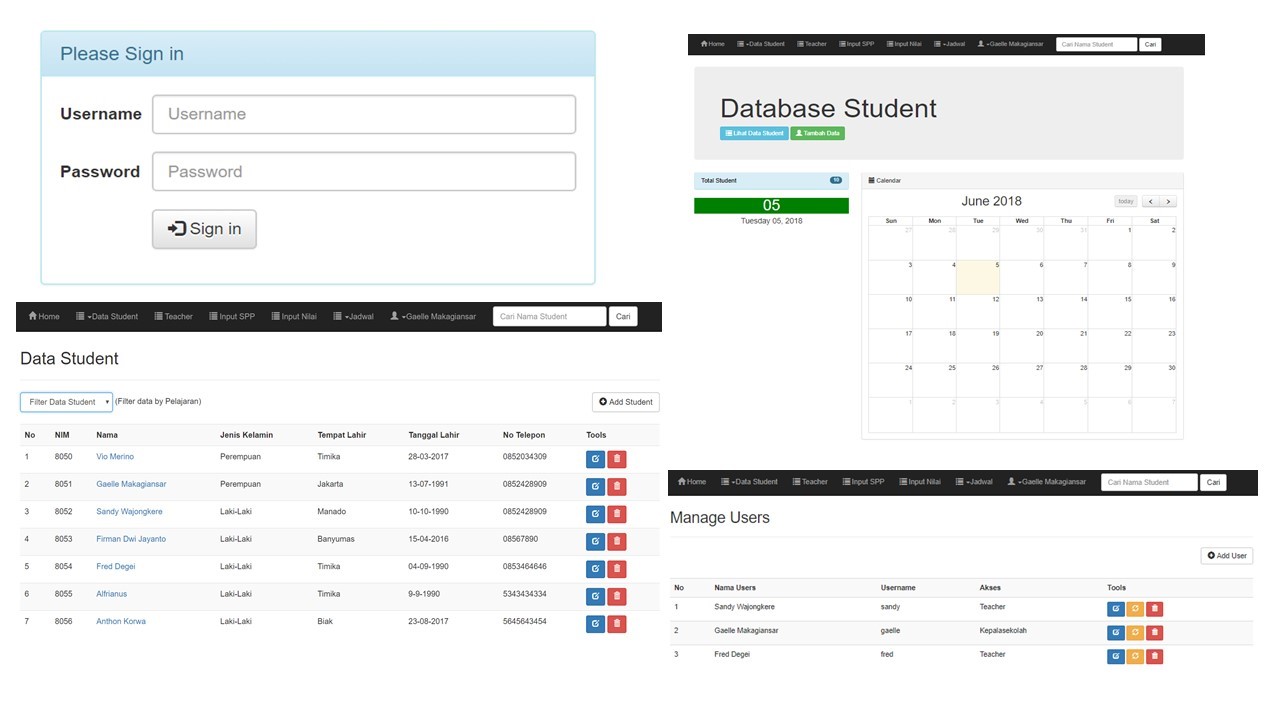Go to Home in Data Student navbar

click(x=44, y=317)
